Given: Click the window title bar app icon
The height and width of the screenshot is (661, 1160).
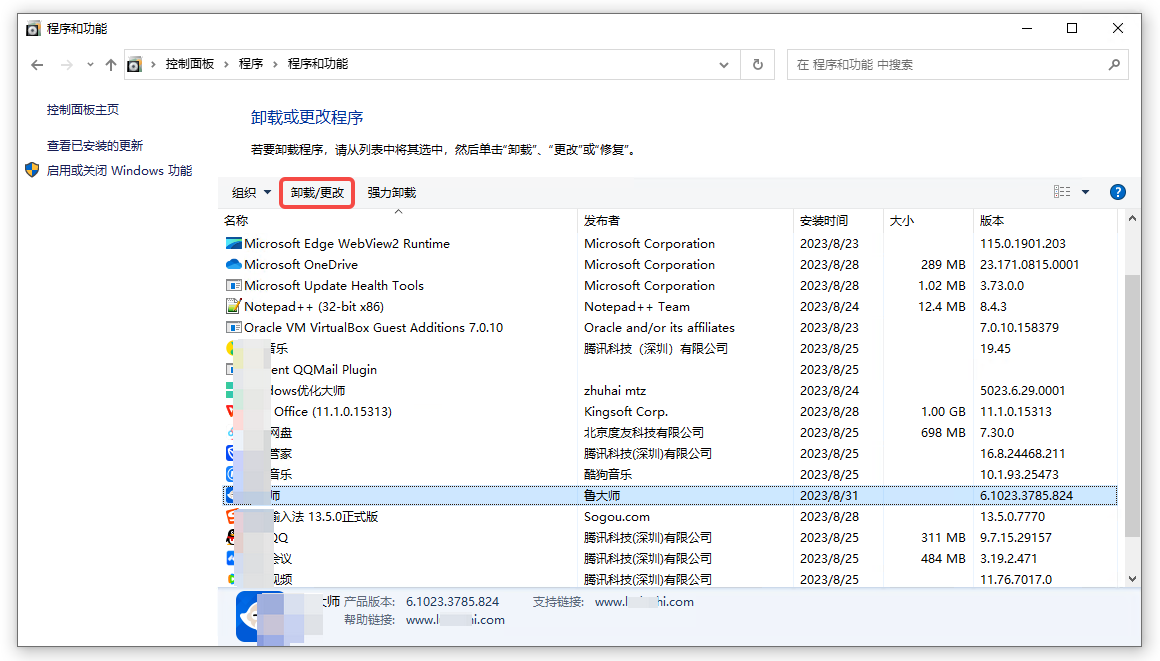Looking at the screenshot, I should [x=33, y=29].
